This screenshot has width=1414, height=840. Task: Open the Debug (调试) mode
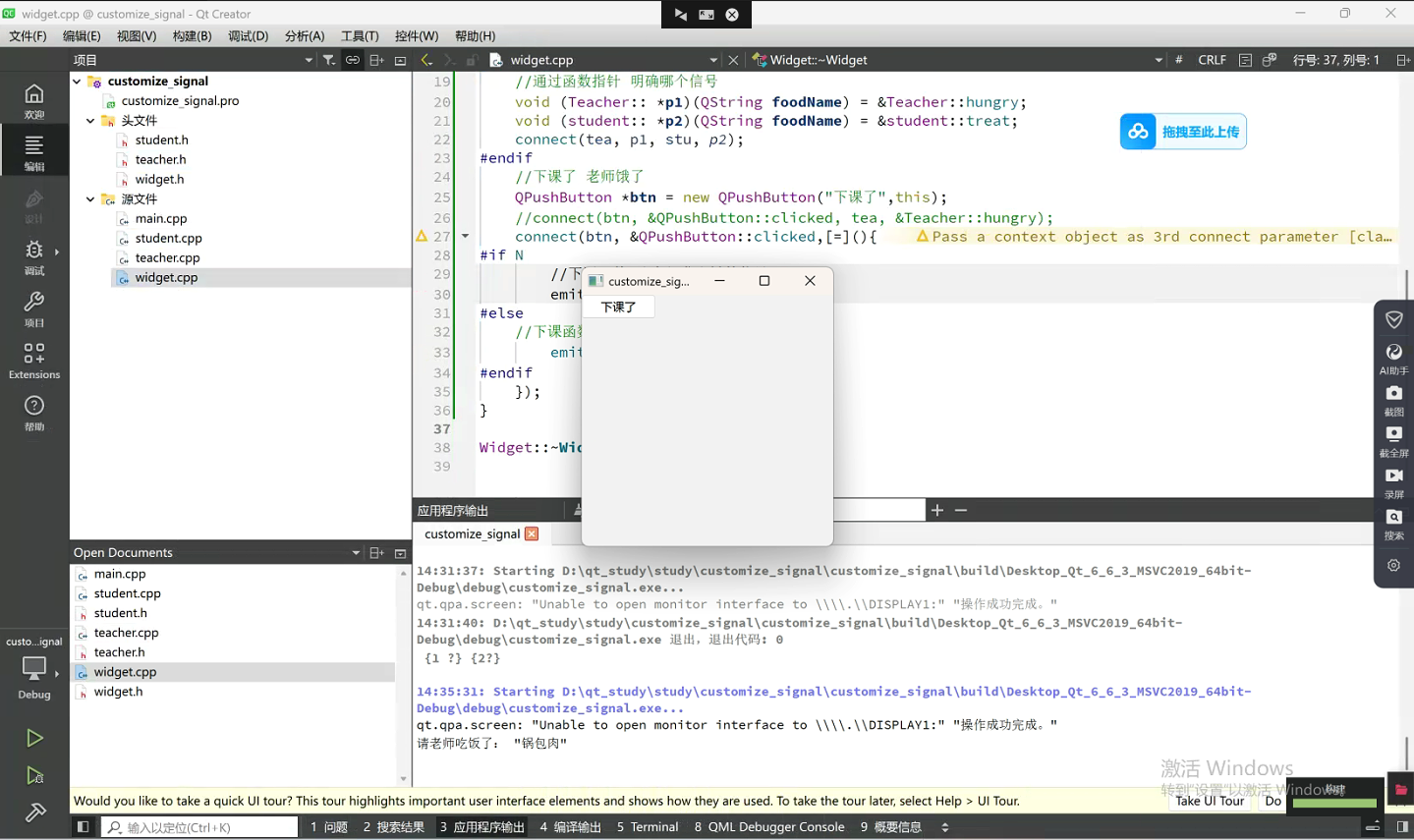coord(34,256)
